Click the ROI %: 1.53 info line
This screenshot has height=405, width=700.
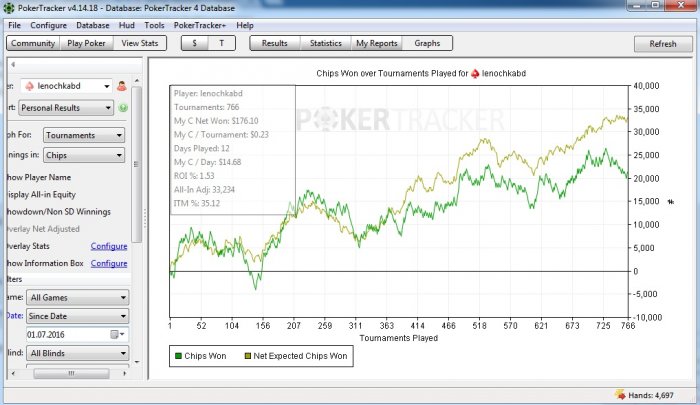click(194, 176)
